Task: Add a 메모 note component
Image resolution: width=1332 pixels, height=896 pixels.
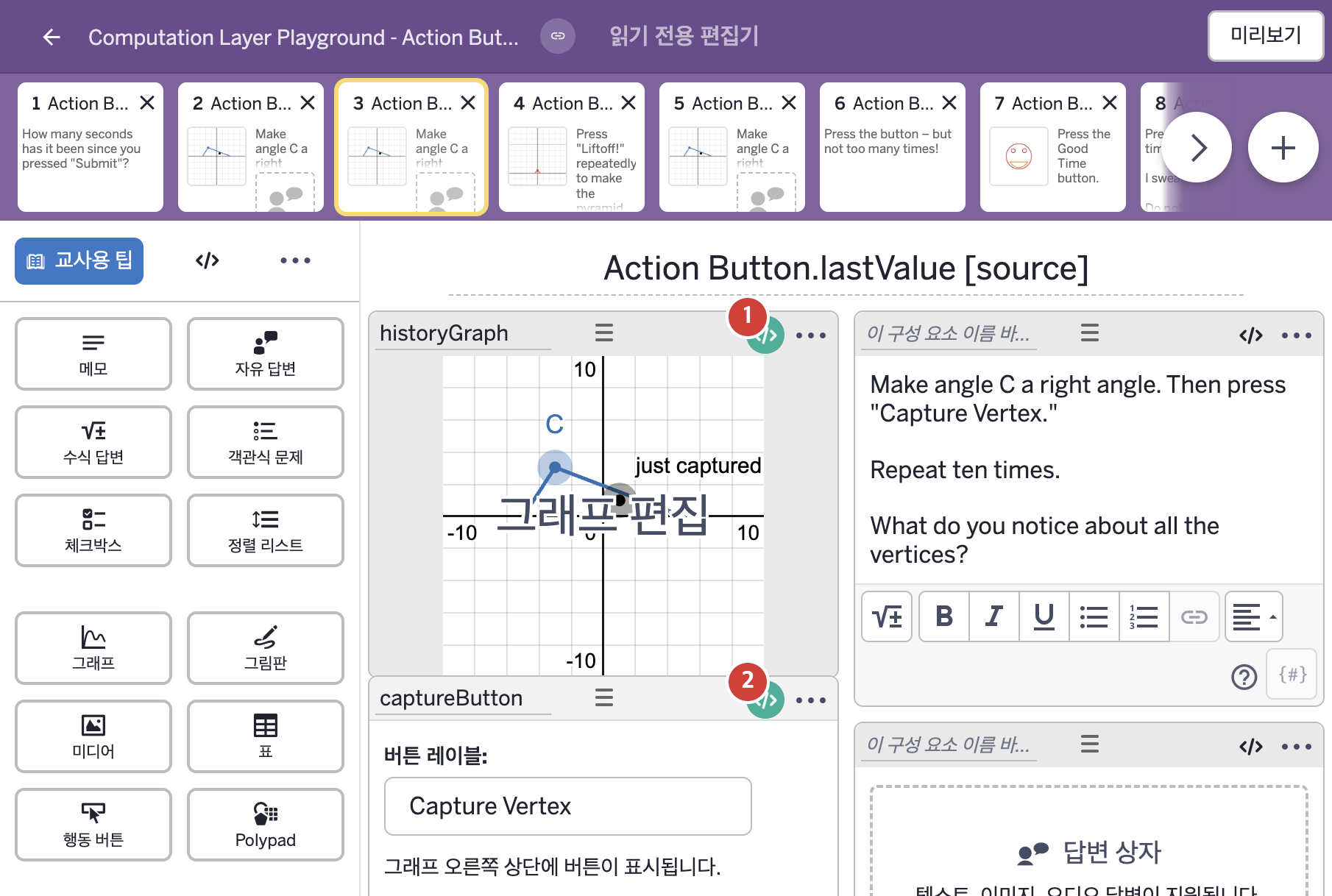Action: (x=93, y=354)
